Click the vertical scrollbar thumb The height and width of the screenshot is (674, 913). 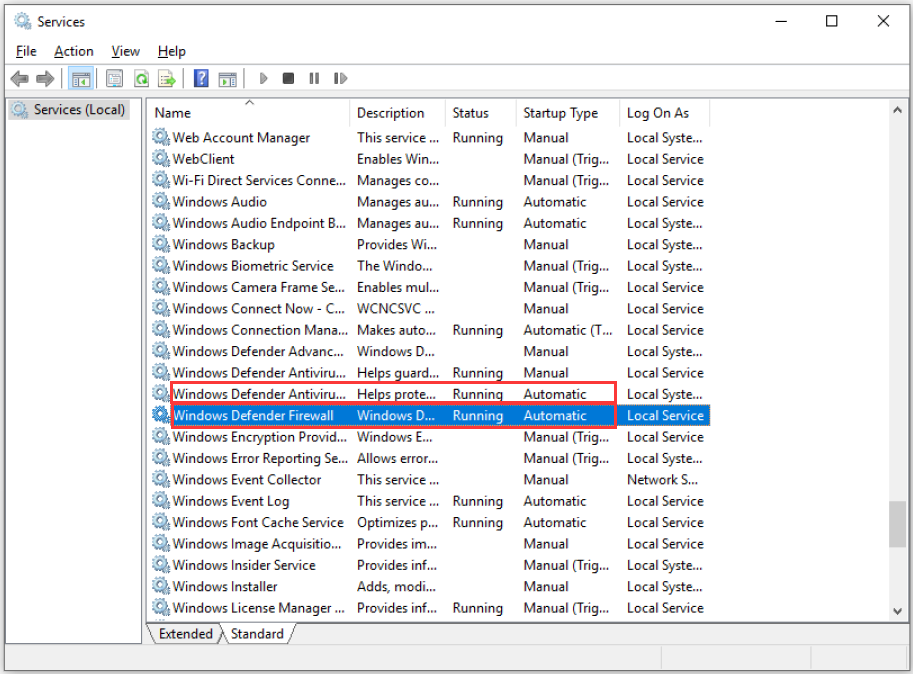click(x=897, y=524)
